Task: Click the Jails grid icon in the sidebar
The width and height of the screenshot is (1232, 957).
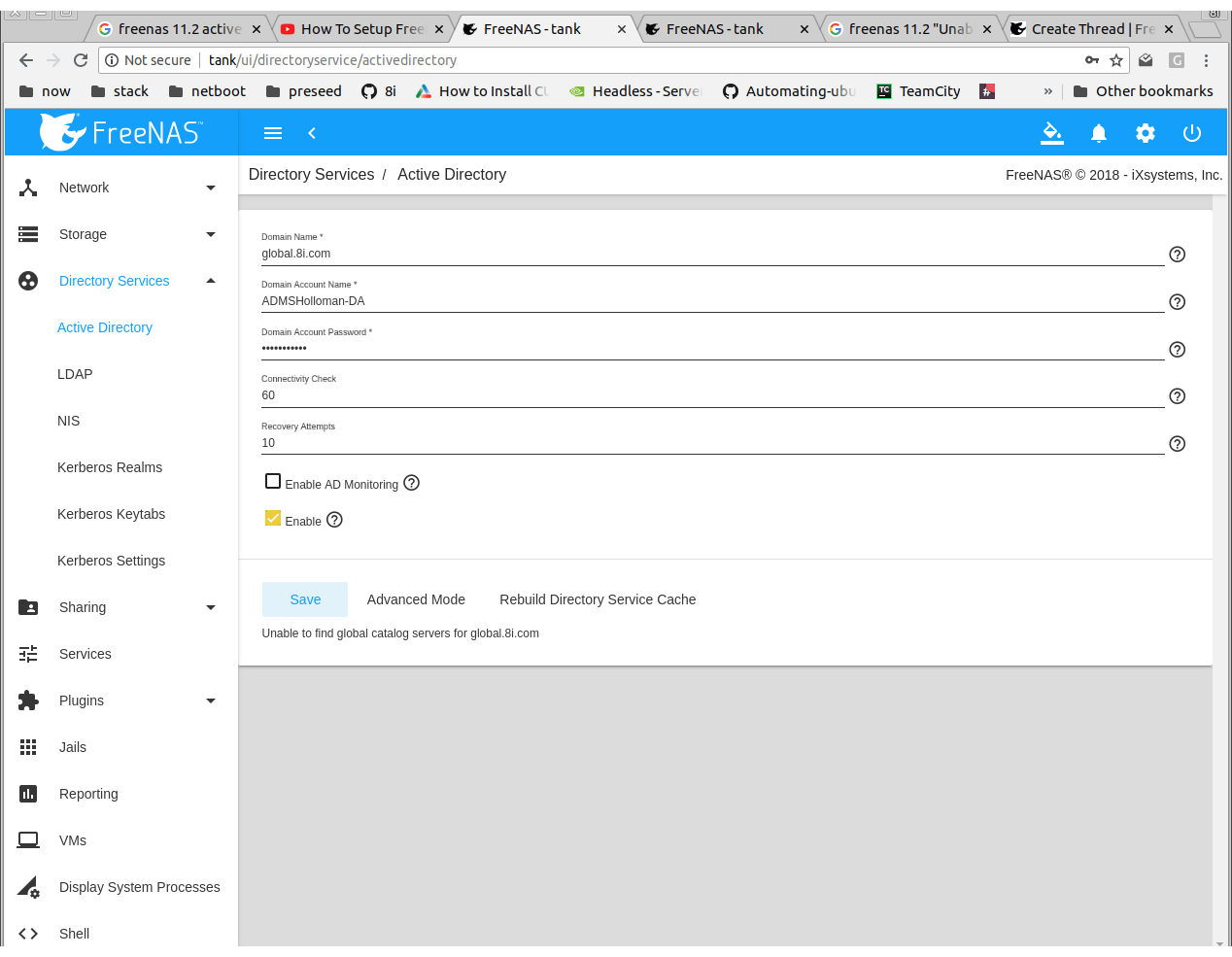Action: click(x=28, y=747)
